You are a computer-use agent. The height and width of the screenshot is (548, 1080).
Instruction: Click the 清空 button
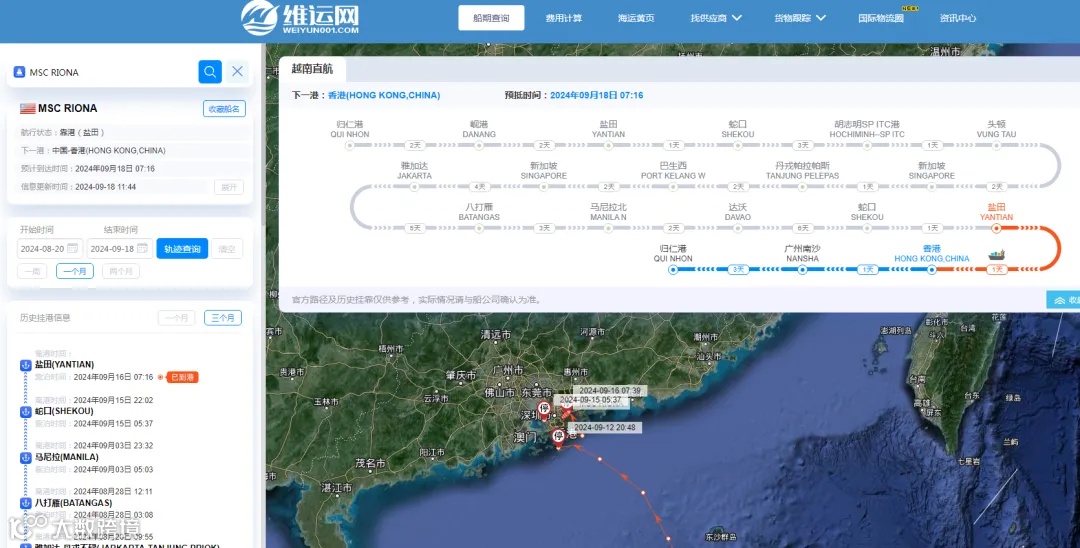tap(227, 249)
